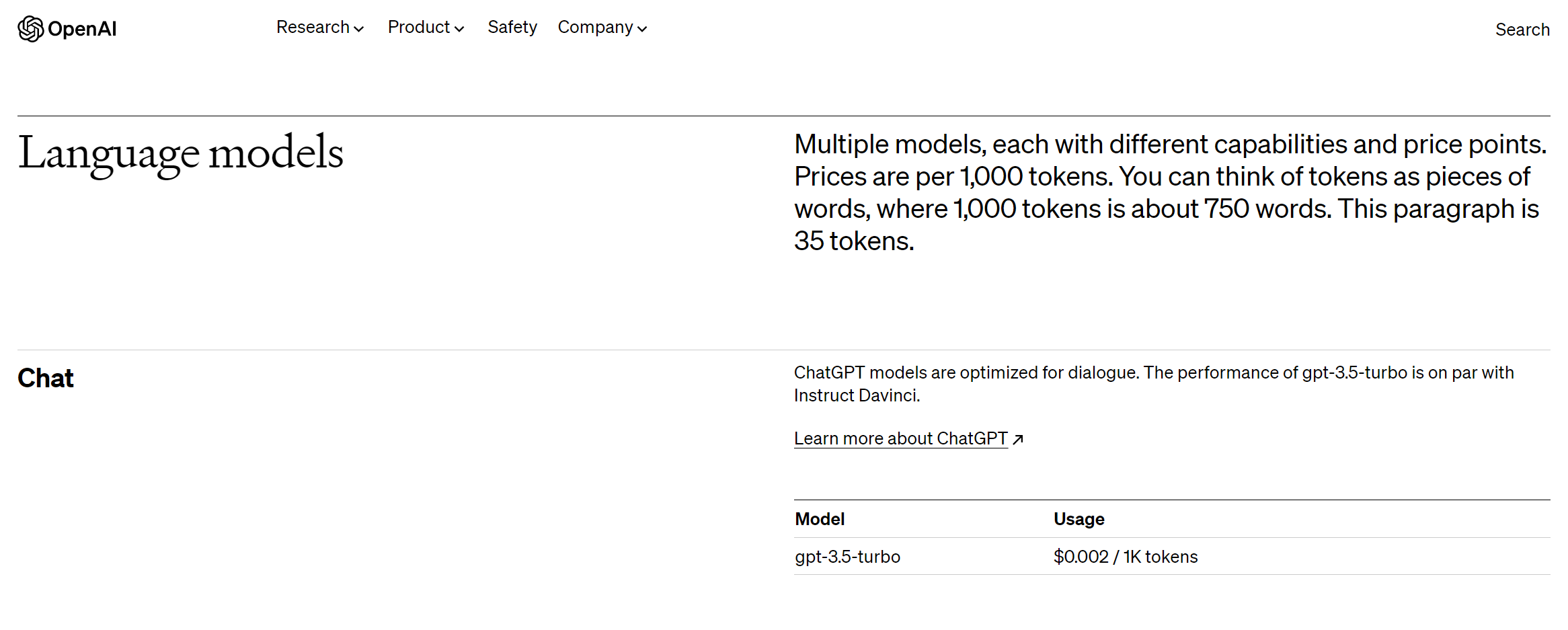Click the OpenAI knot logo icon
Viewport: 1568px width, 630px height.
tap(30, 29)
